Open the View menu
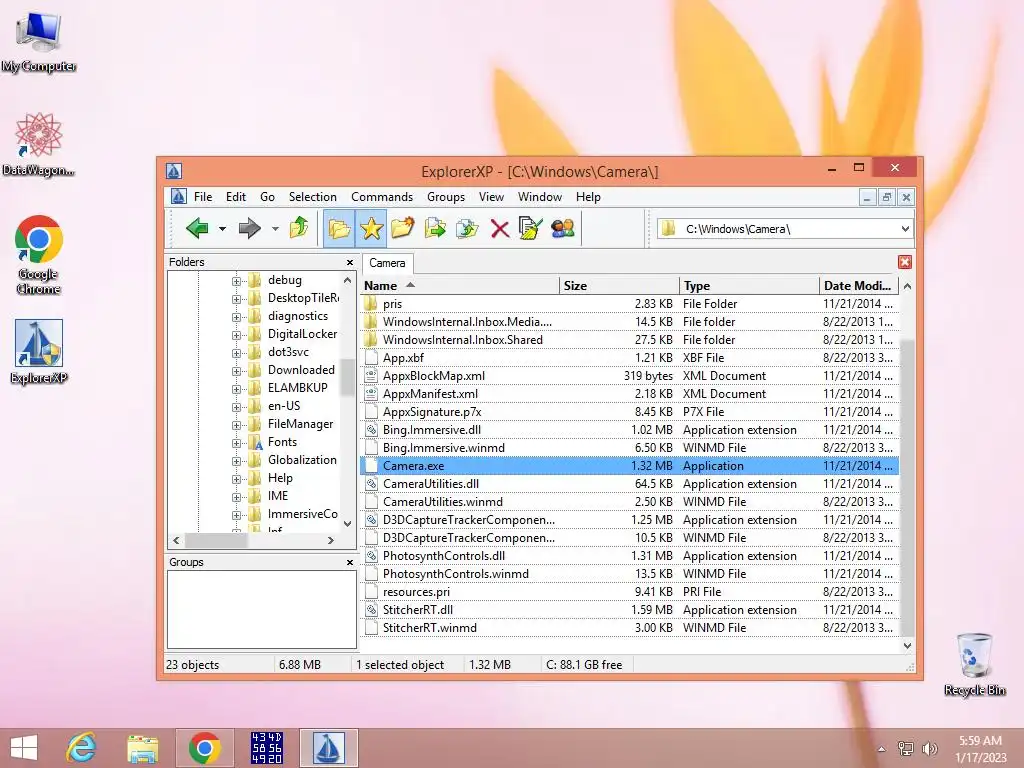This screenshot has width=1024, height=768. pos(491,197)
